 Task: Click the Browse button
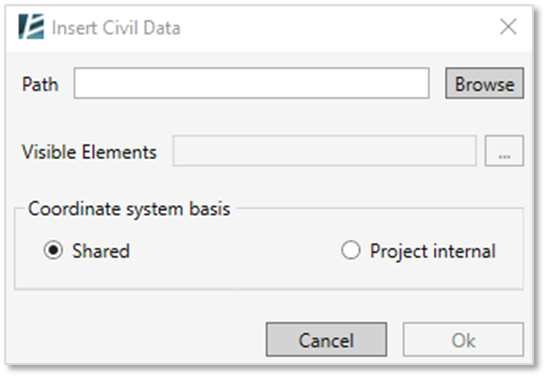pos(485,83)
